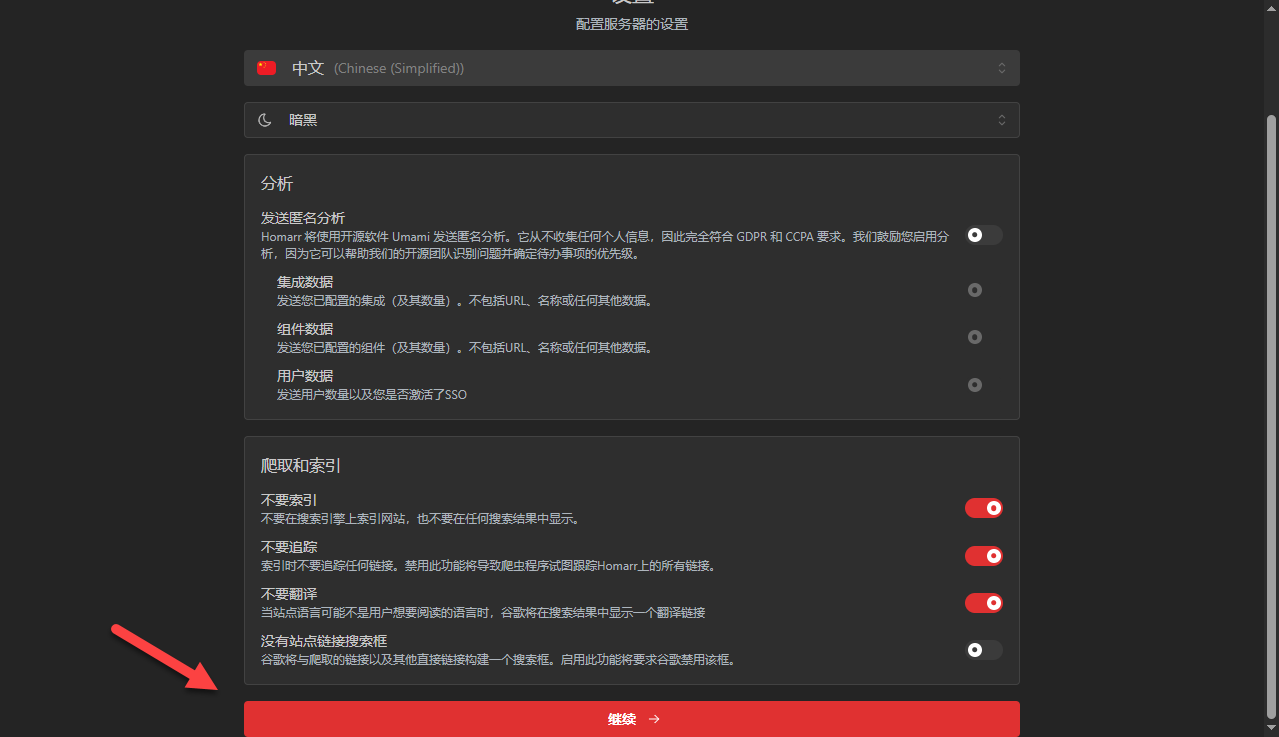Click the Chinese flag icon in language selector

[266, 67]
